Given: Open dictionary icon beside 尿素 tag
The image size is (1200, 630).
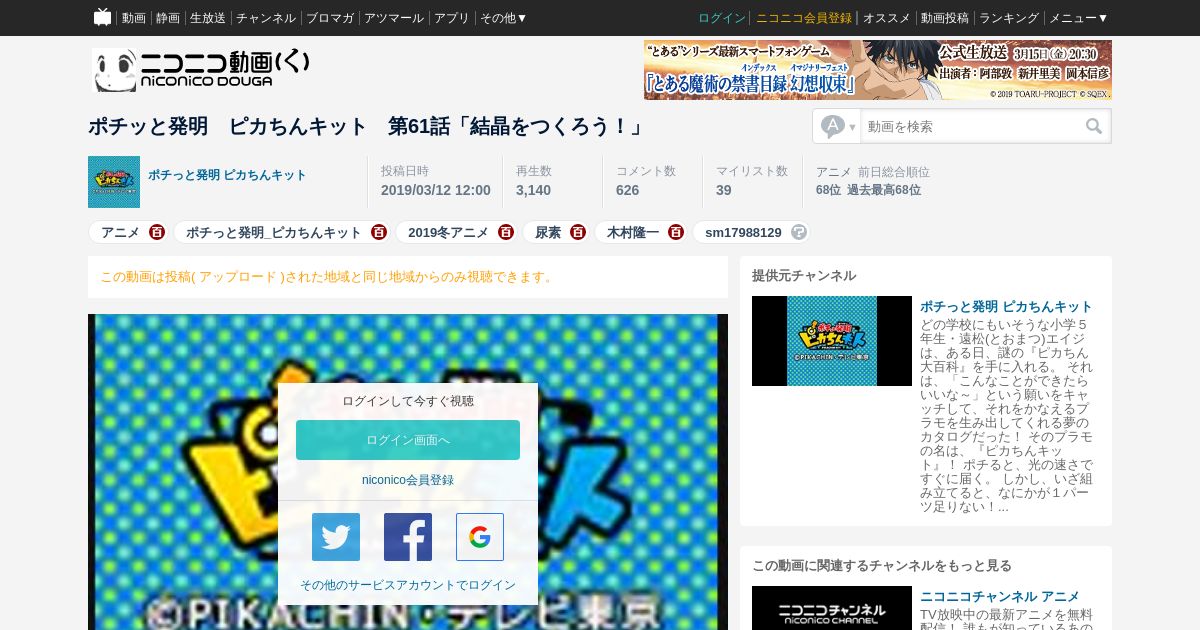Looking at the screenshot, I should (578, 232).
